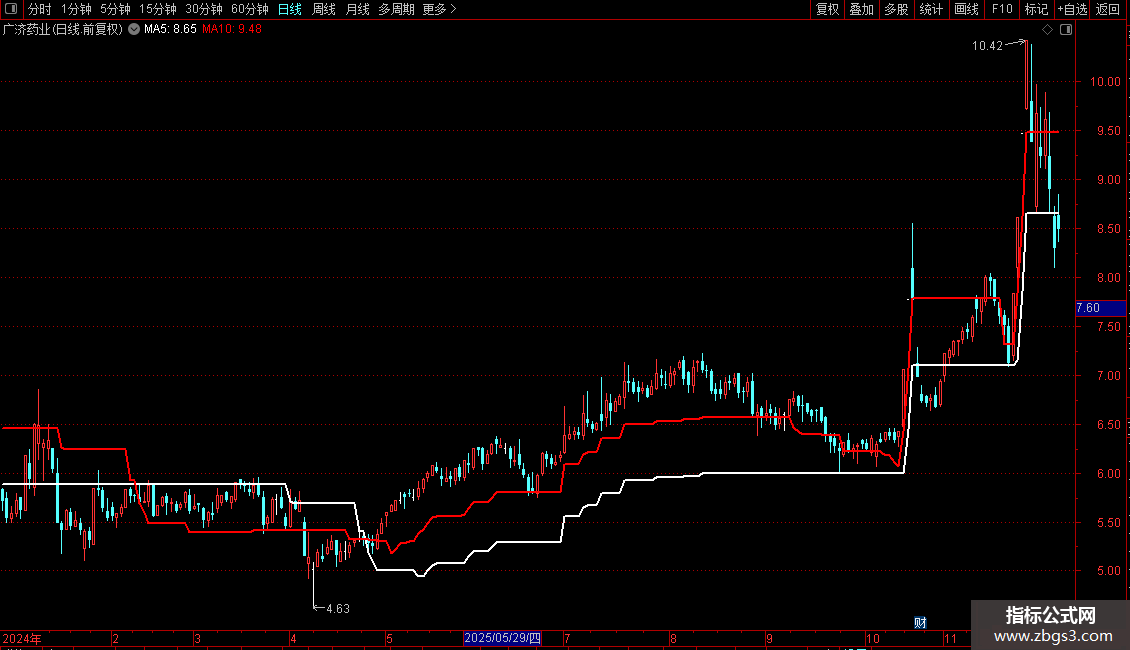Click the 广济药业(日线.前复权) chart title

click(x=63, y=30)
